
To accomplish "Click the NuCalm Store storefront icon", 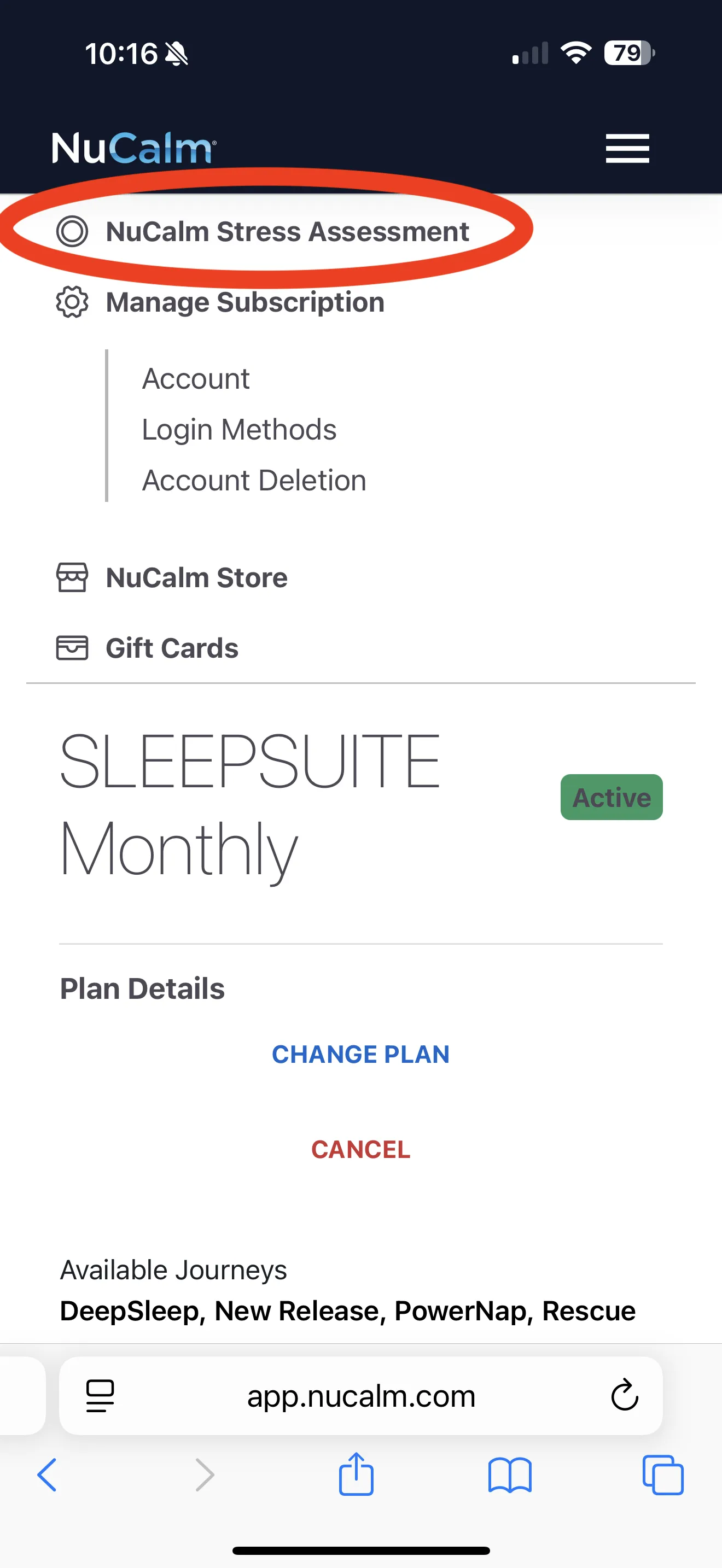I will 72,577.
